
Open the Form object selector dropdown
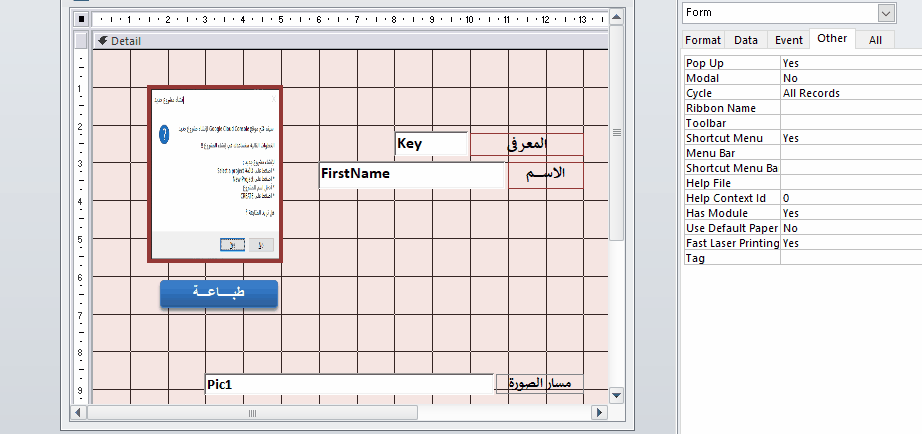[886, 12]
